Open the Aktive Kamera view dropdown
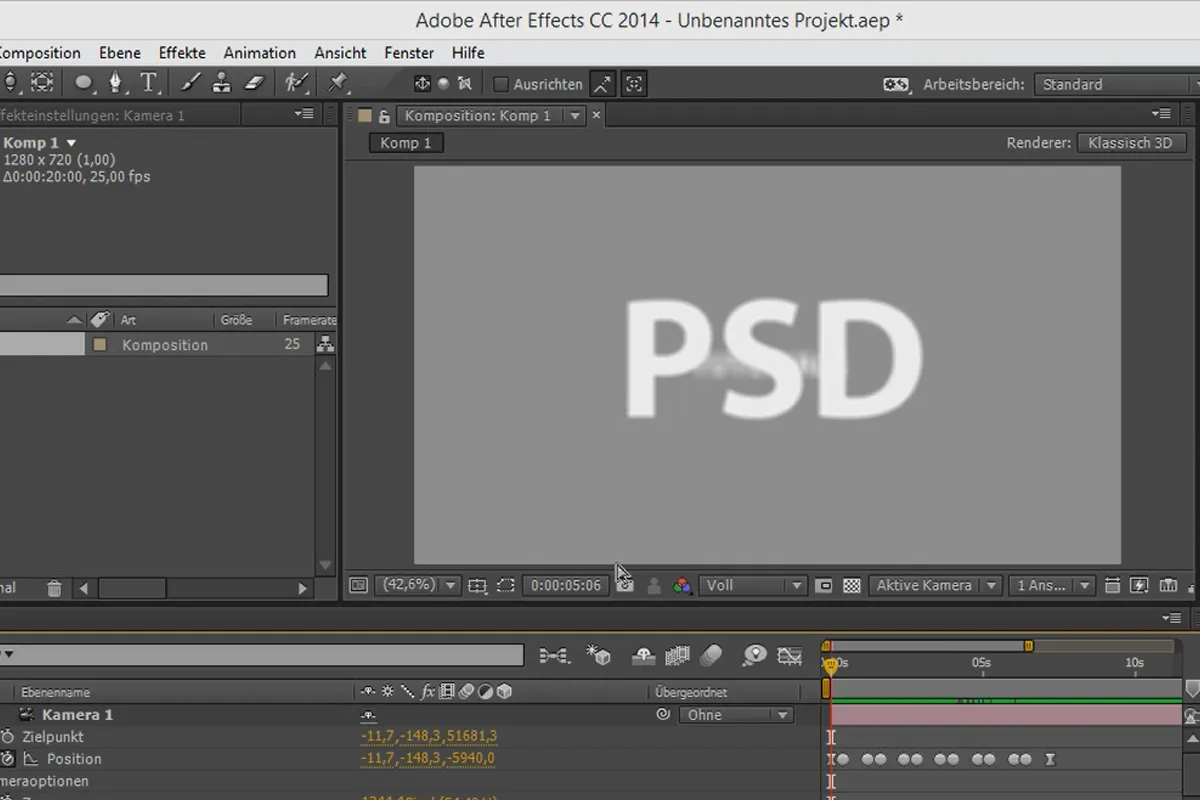Image resolution: width=1200 pixels, height=800 pixels. pos(934,586)
